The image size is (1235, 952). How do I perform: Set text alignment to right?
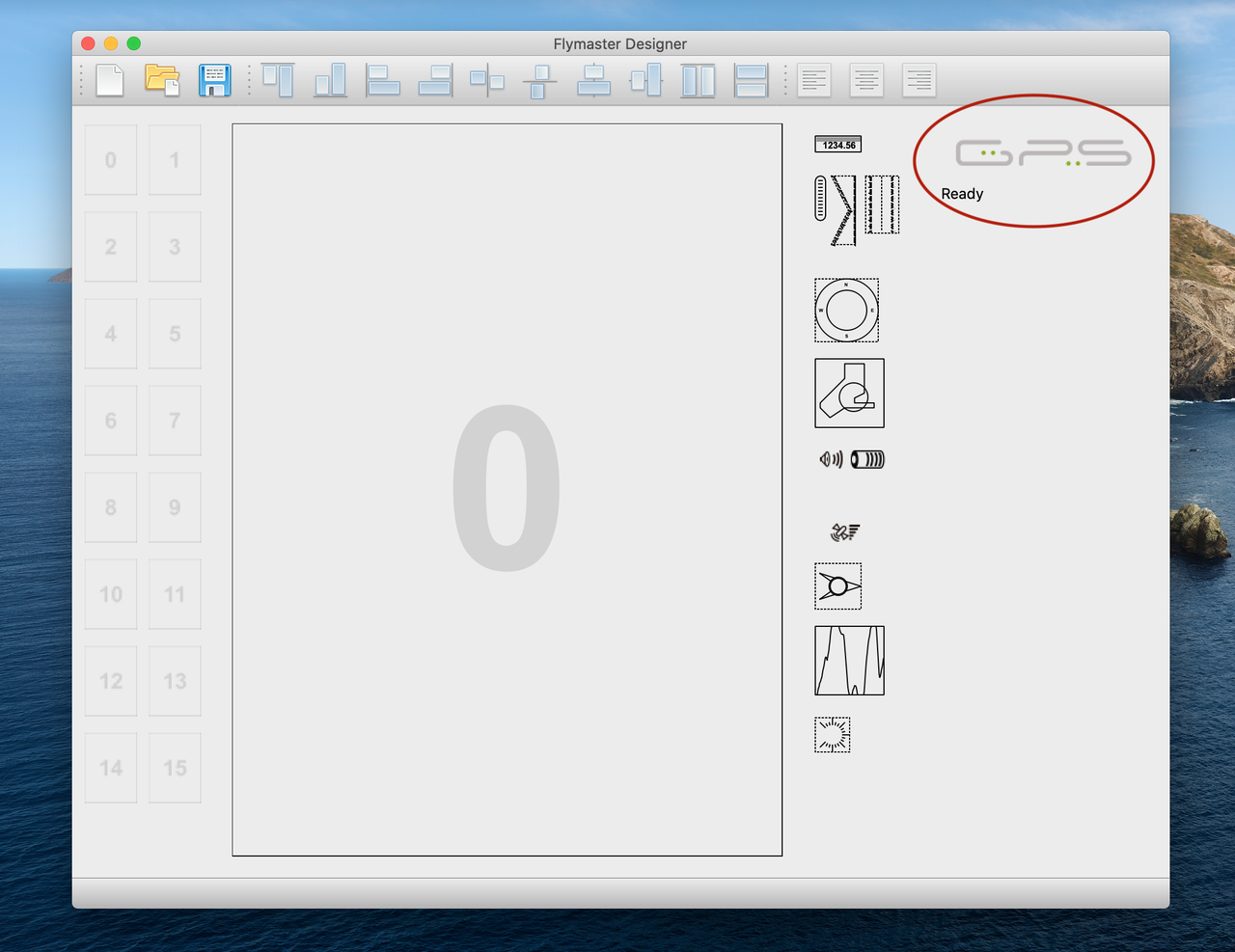point(919,80)
